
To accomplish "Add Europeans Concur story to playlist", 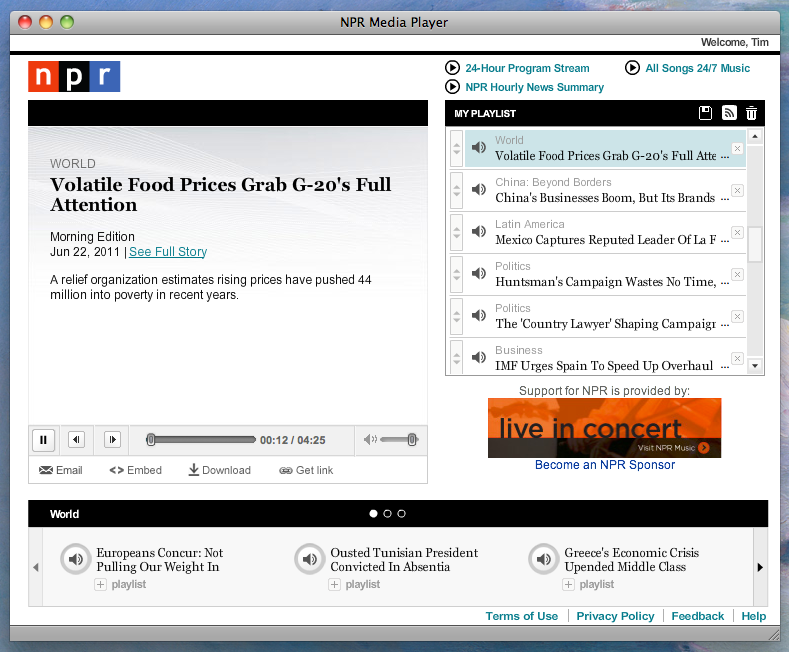I will pyautogui.click(x=100, y=584).
